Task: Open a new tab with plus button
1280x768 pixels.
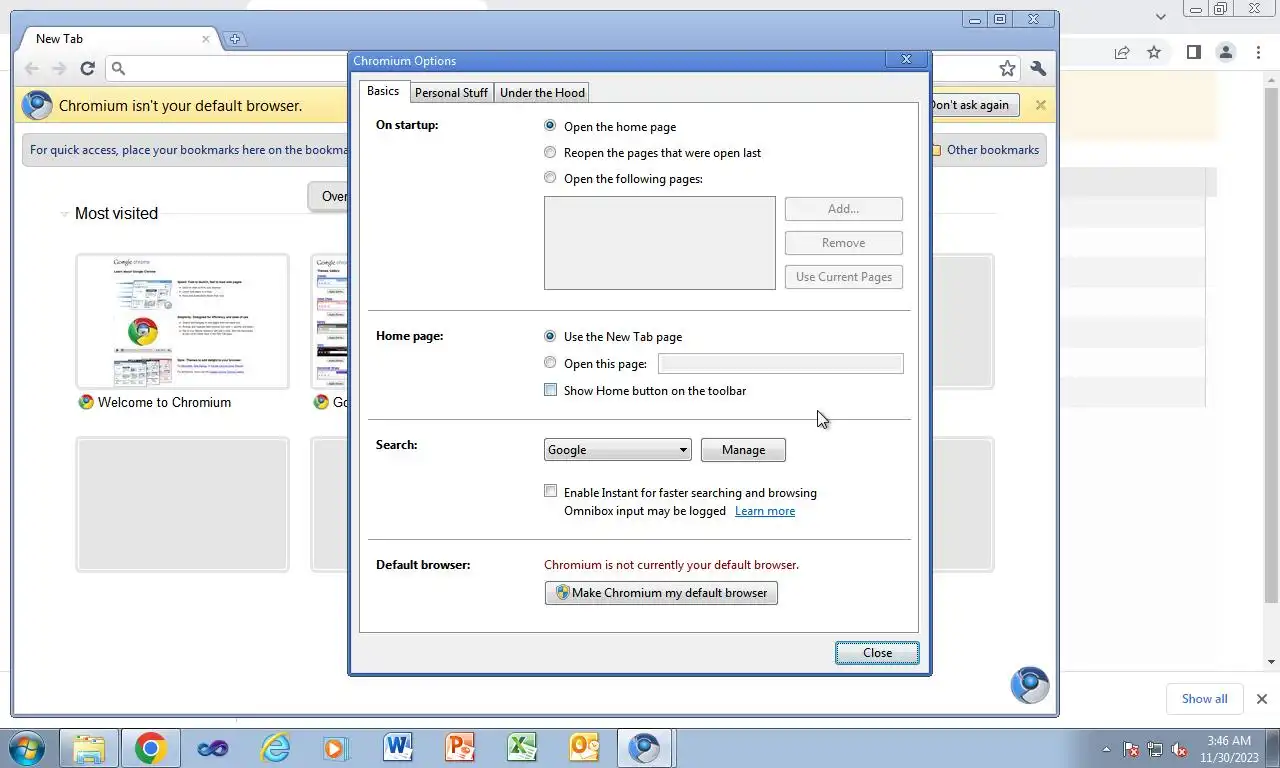Action: coord(235,39)
